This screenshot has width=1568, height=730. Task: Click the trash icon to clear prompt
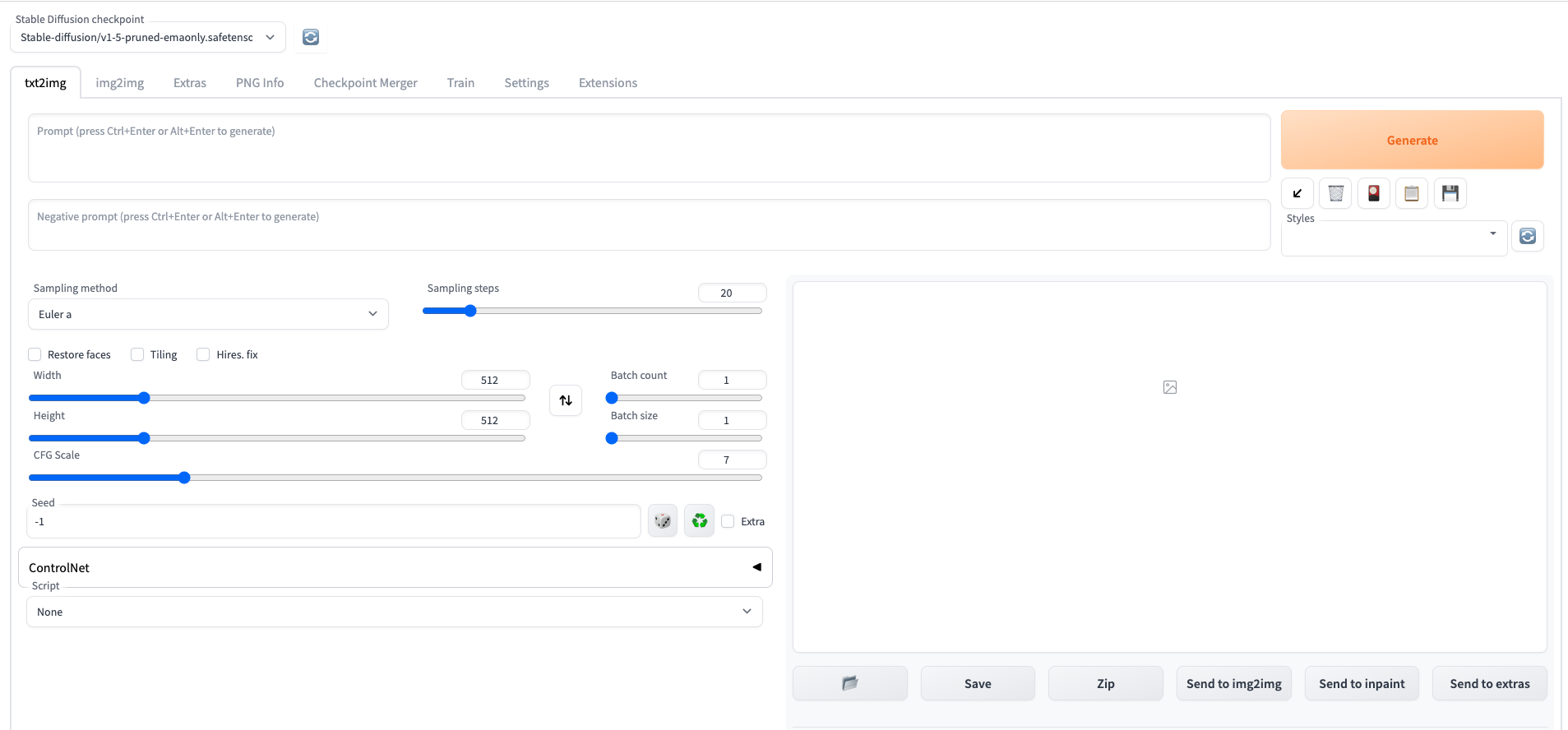coord(1335,193)
